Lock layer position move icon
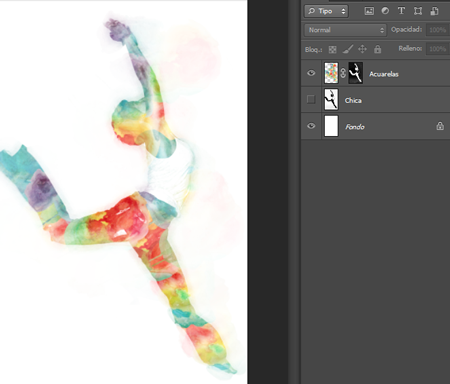Image resolution: width=450 pixels, height=384 pixels. point(362,49)
